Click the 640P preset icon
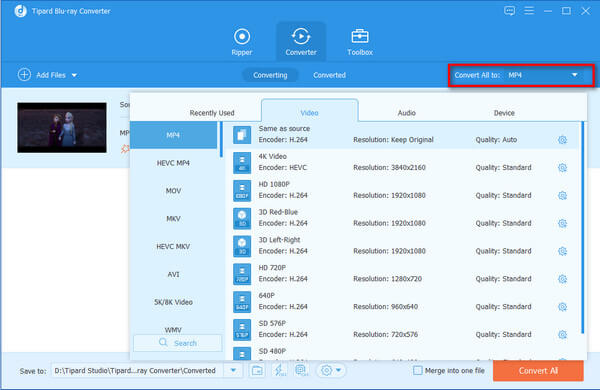Viewport: 600px width, 390px height. pos(242,302)
